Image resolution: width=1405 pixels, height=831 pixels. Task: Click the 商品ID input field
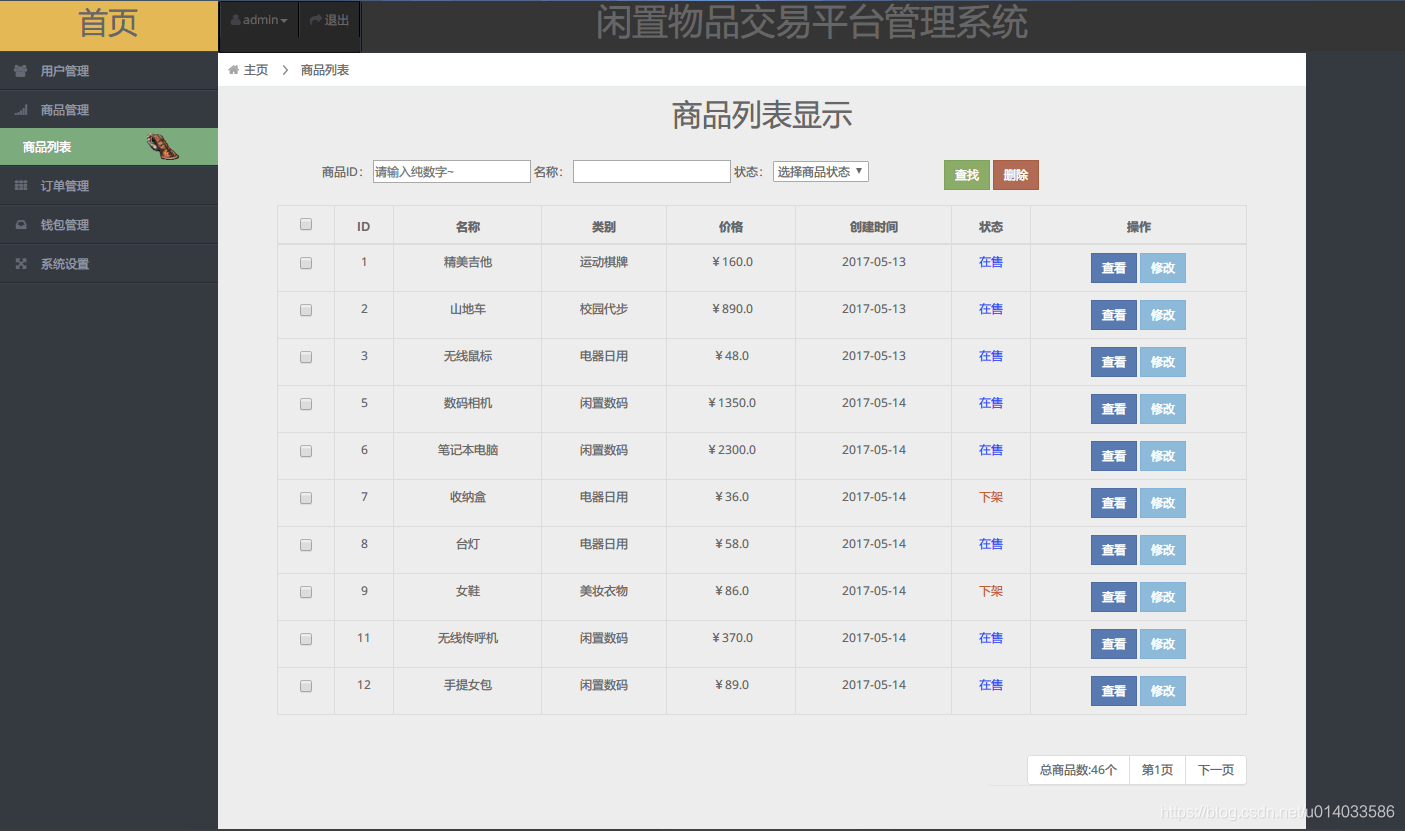450,171
